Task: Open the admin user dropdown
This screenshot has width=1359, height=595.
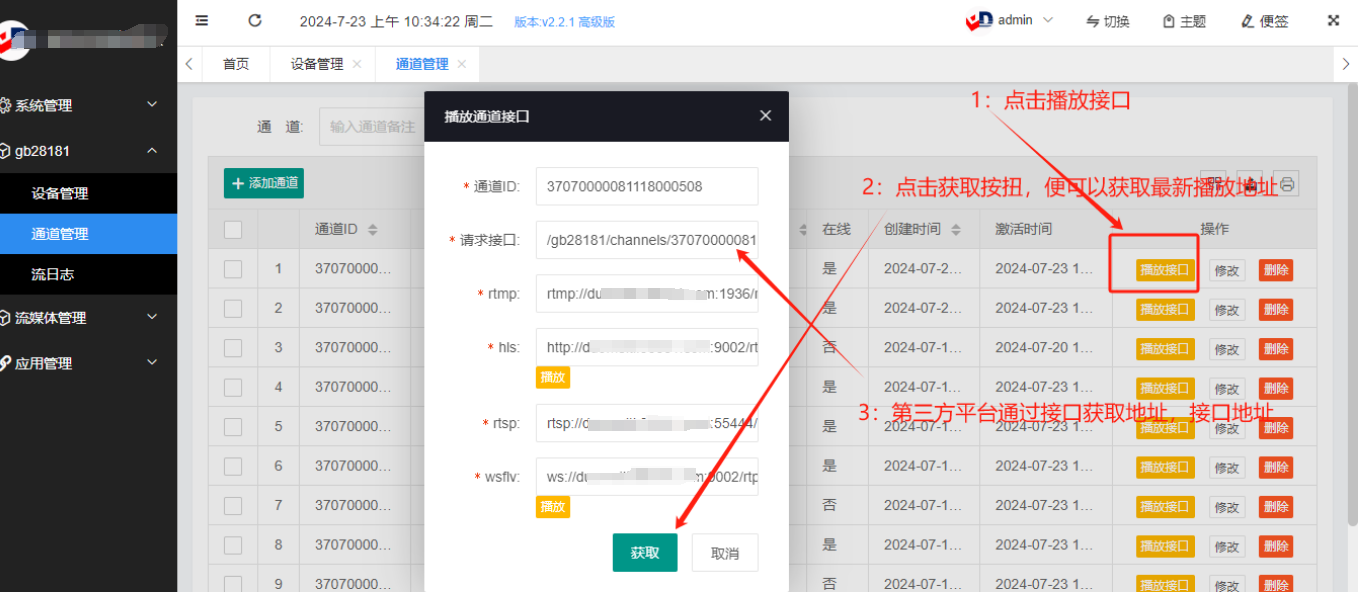Action: (1010, 20)
